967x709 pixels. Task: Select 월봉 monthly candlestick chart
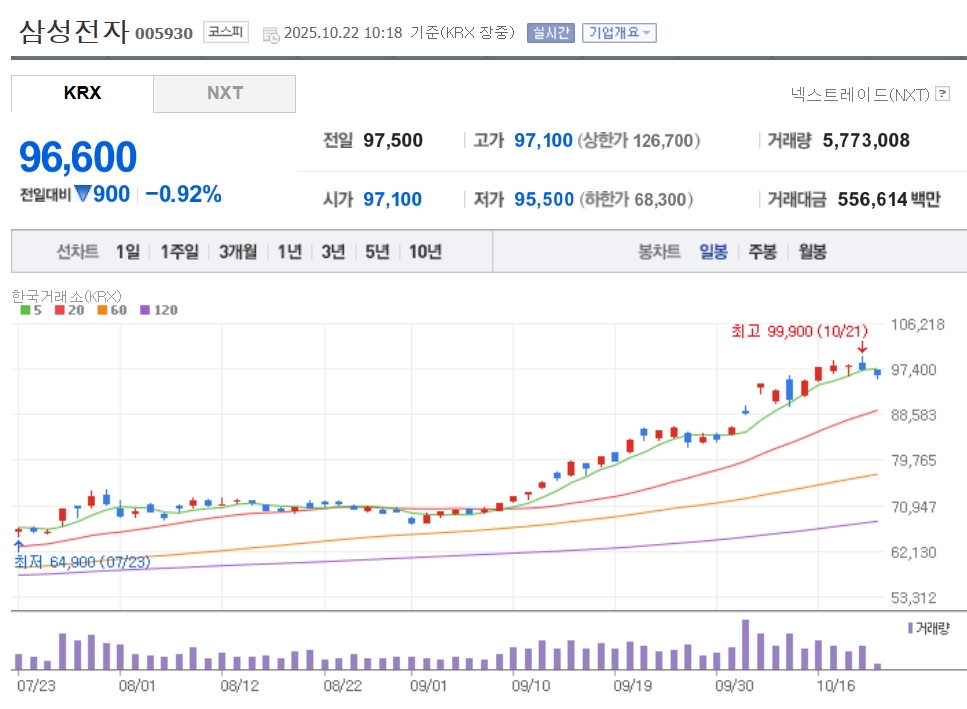pos(812,252)
